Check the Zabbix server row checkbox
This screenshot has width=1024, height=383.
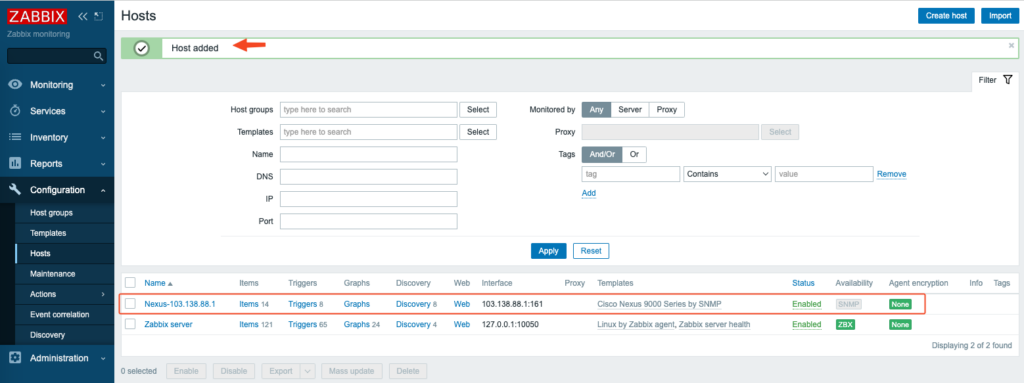tap(130, 324)
